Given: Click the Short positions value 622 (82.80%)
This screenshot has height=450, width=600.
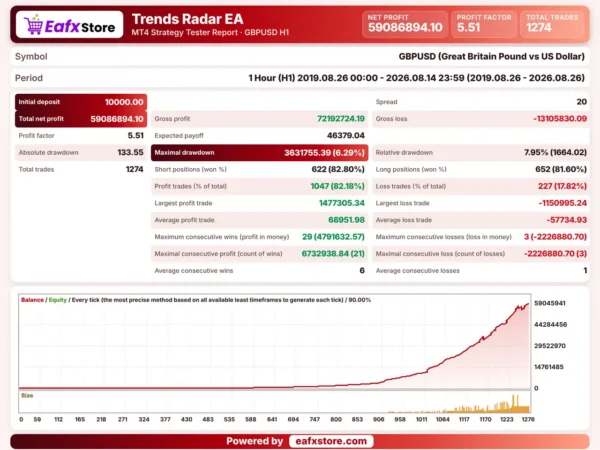Looking at the screenshot, I should pos(338,169).
